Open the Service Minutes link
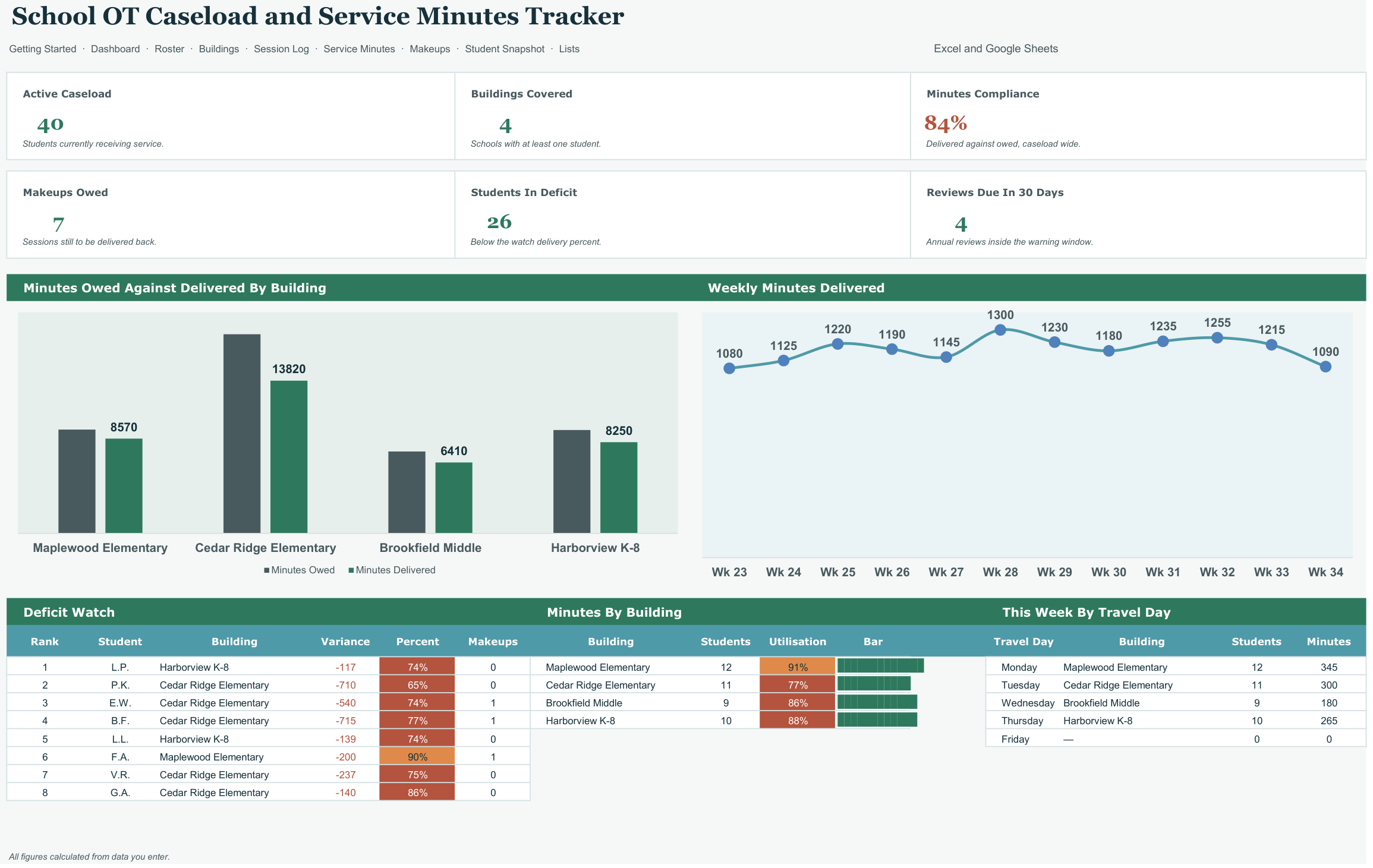The image size is (1373, 868). [x=359, y=49]
